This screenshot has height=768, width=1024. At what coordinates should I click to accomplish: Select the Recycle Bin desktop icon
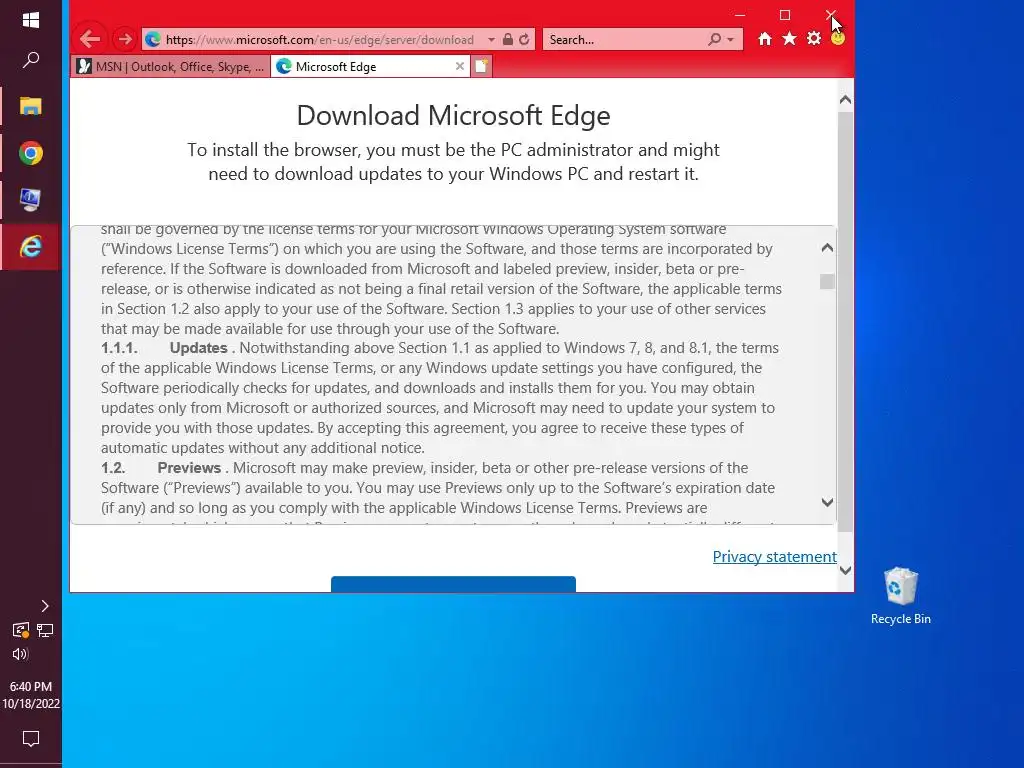(x=901, y=596)
